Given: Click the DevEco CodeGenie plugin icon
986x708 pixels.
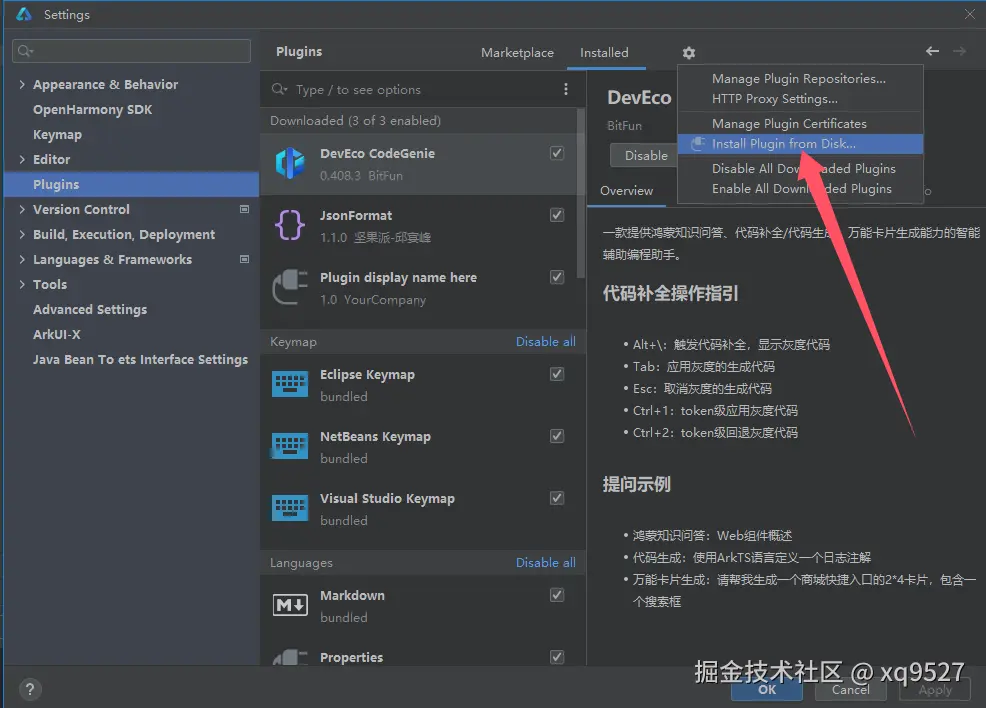Looking at the screenshot, I should [x=290, y=163].
